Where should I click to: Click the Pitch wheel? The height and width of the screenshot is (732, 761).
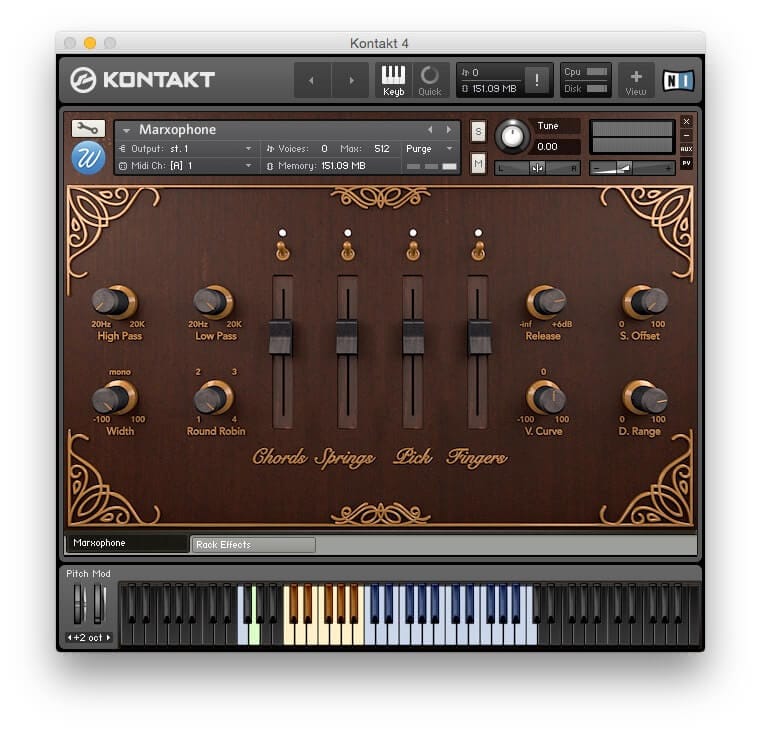point(79,603)
